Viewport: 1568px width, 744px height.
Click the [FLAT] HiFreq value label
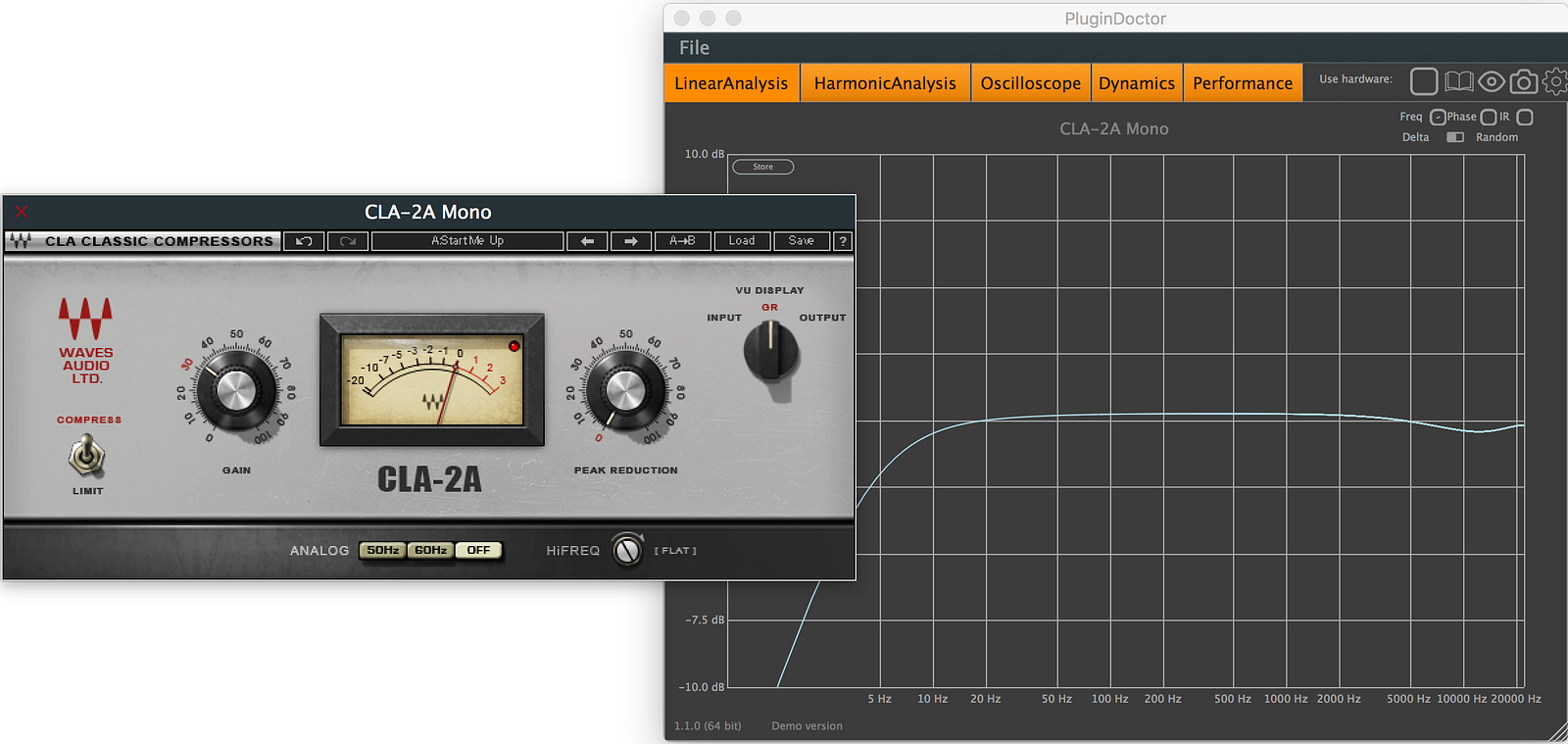click(675, 551)
